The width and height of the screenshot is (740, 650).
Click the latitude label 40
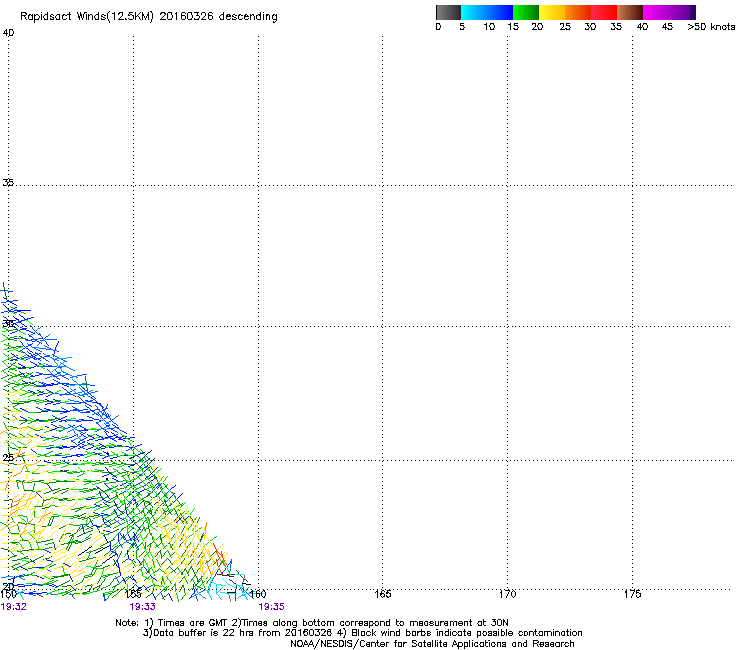8,33
